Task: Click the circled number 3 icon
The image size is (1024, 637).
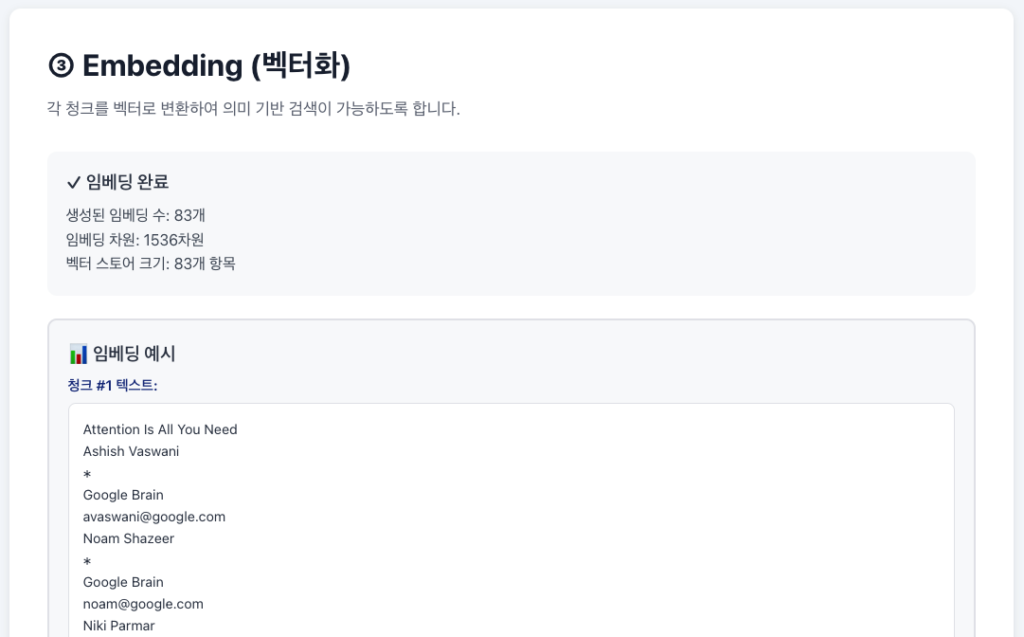Action: (x=60, y=66)
